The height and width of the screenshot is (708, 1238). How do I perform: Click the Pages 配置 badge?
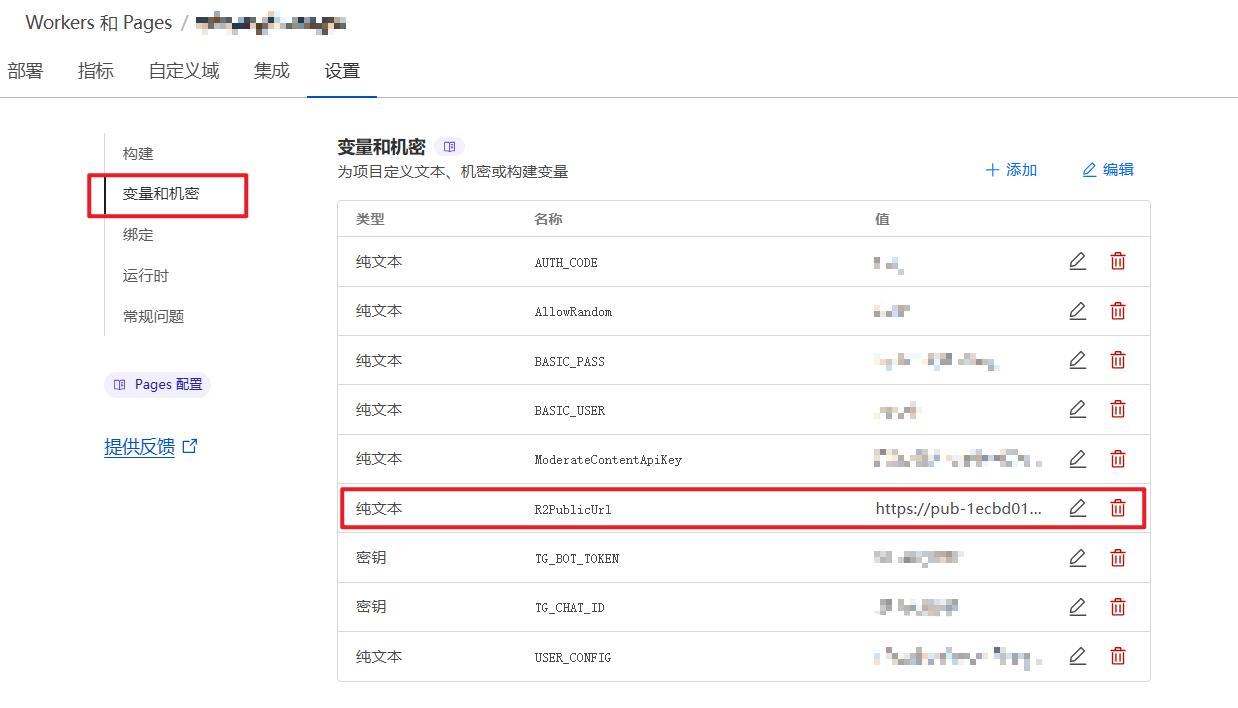click(157, 385)
